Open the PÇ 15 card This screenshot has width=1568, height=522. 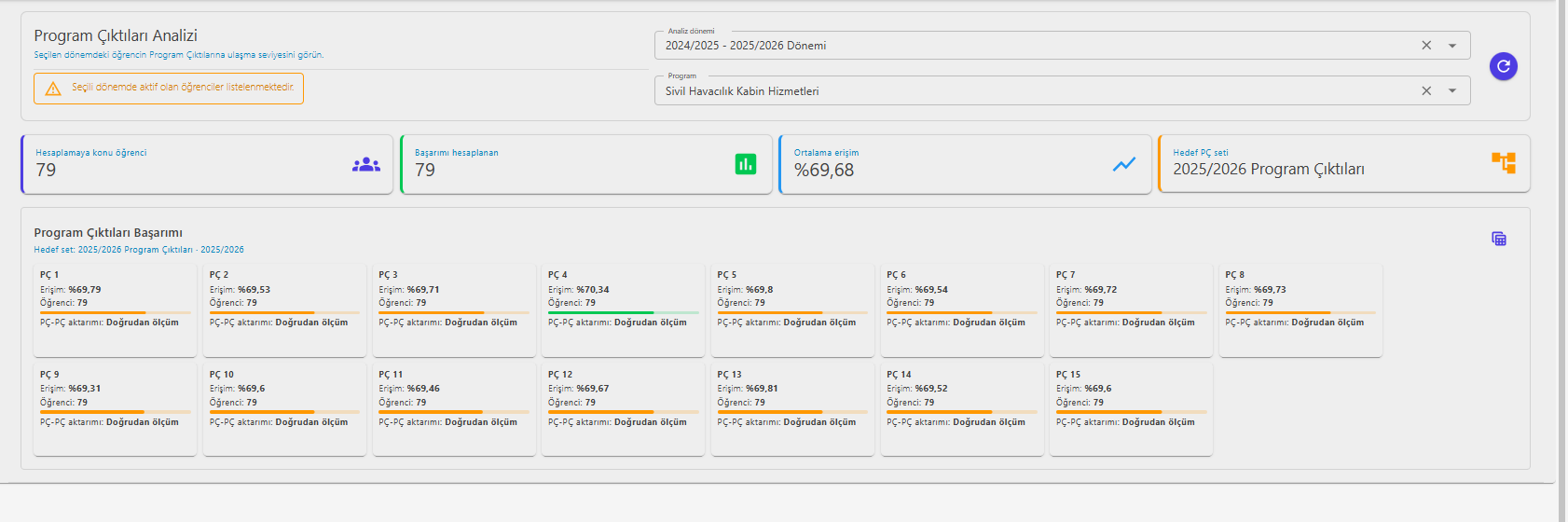click(1131, 410)
